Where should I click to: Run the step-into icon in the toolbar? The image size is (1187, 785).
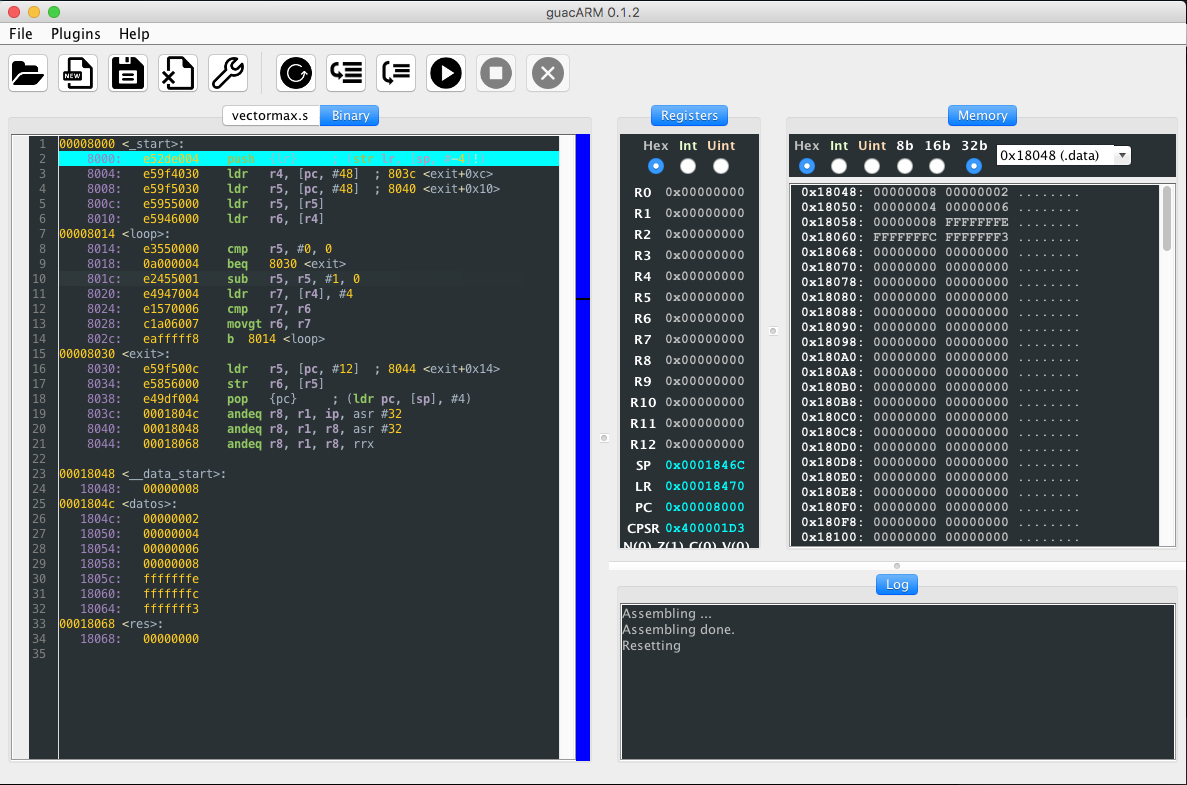[346, 73]
